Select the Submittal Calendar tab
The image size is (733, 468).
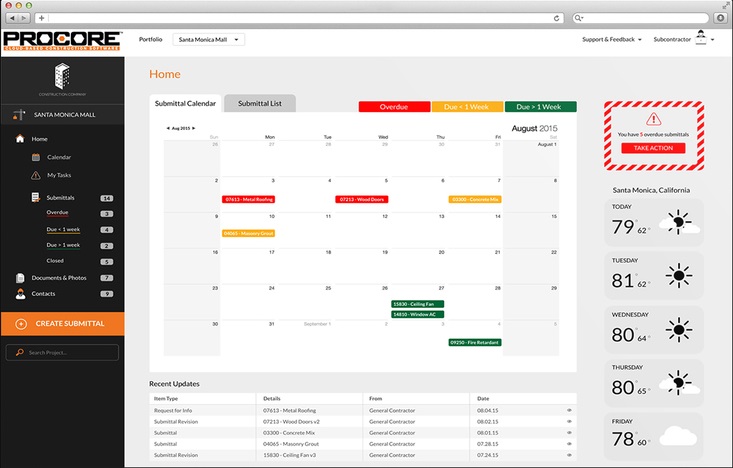point(184,103)
